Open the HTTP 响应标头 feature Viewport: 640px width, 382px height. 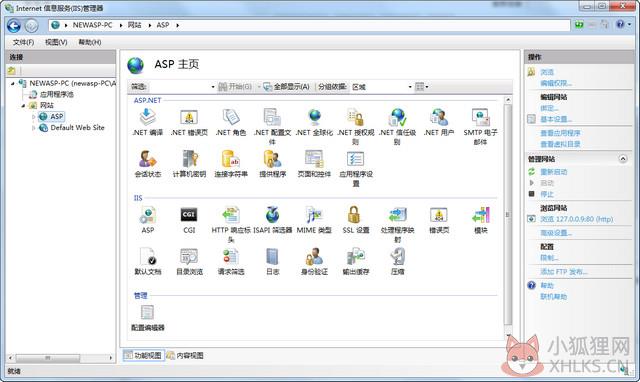pyautogui.click(x=231, y=224)
